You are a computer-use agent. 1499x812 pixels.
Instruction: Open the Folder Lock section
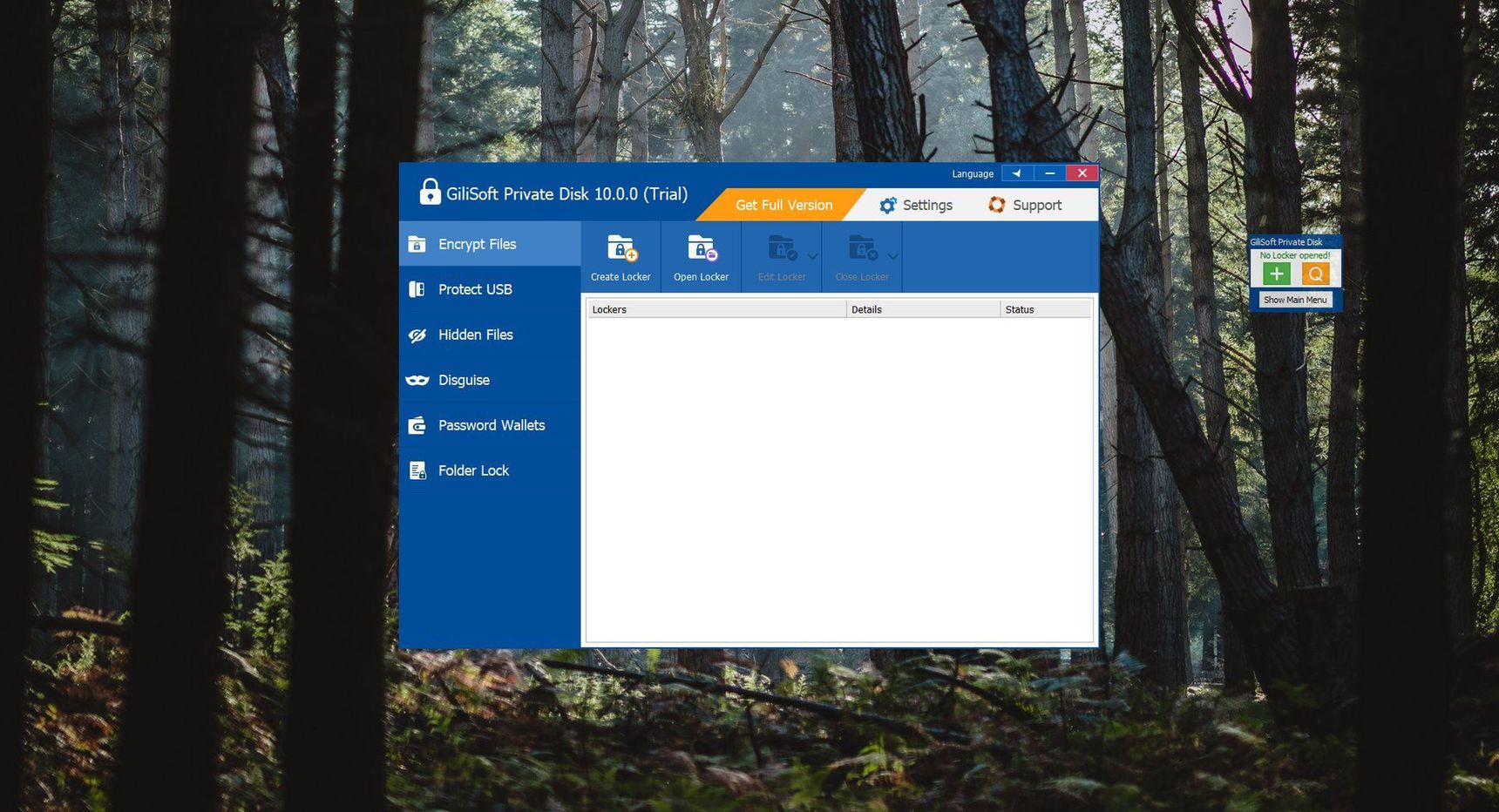pyautogui.click(x=490, y=470)
